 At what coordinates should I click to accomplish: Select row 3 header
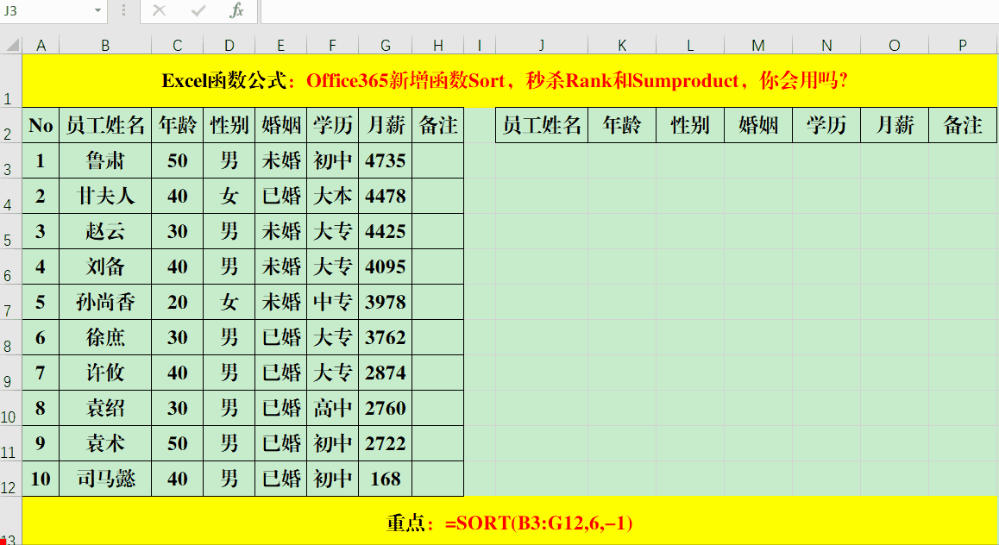click(10, 160)
